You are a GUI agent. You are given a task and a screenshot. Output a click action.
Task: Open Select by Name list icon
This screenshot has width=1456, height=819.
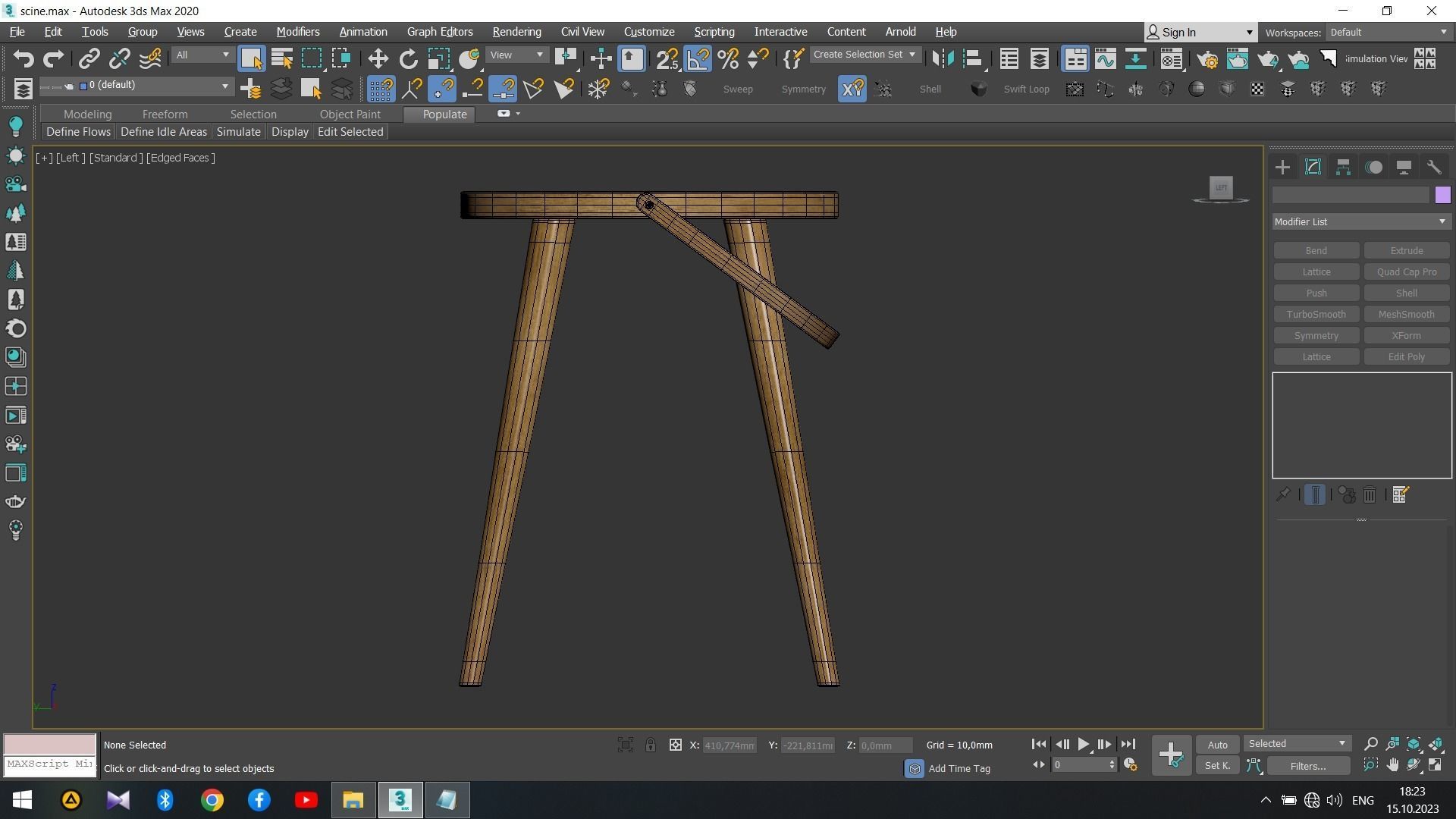(x=282, y=58)
